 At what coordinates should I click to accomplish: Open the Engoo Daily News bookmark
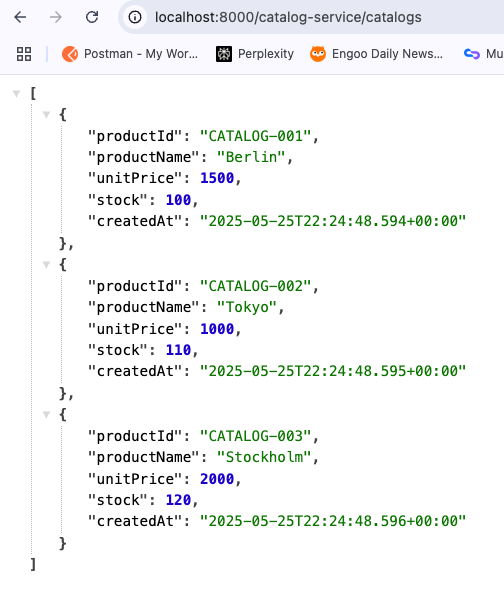(x=377, y=54)
